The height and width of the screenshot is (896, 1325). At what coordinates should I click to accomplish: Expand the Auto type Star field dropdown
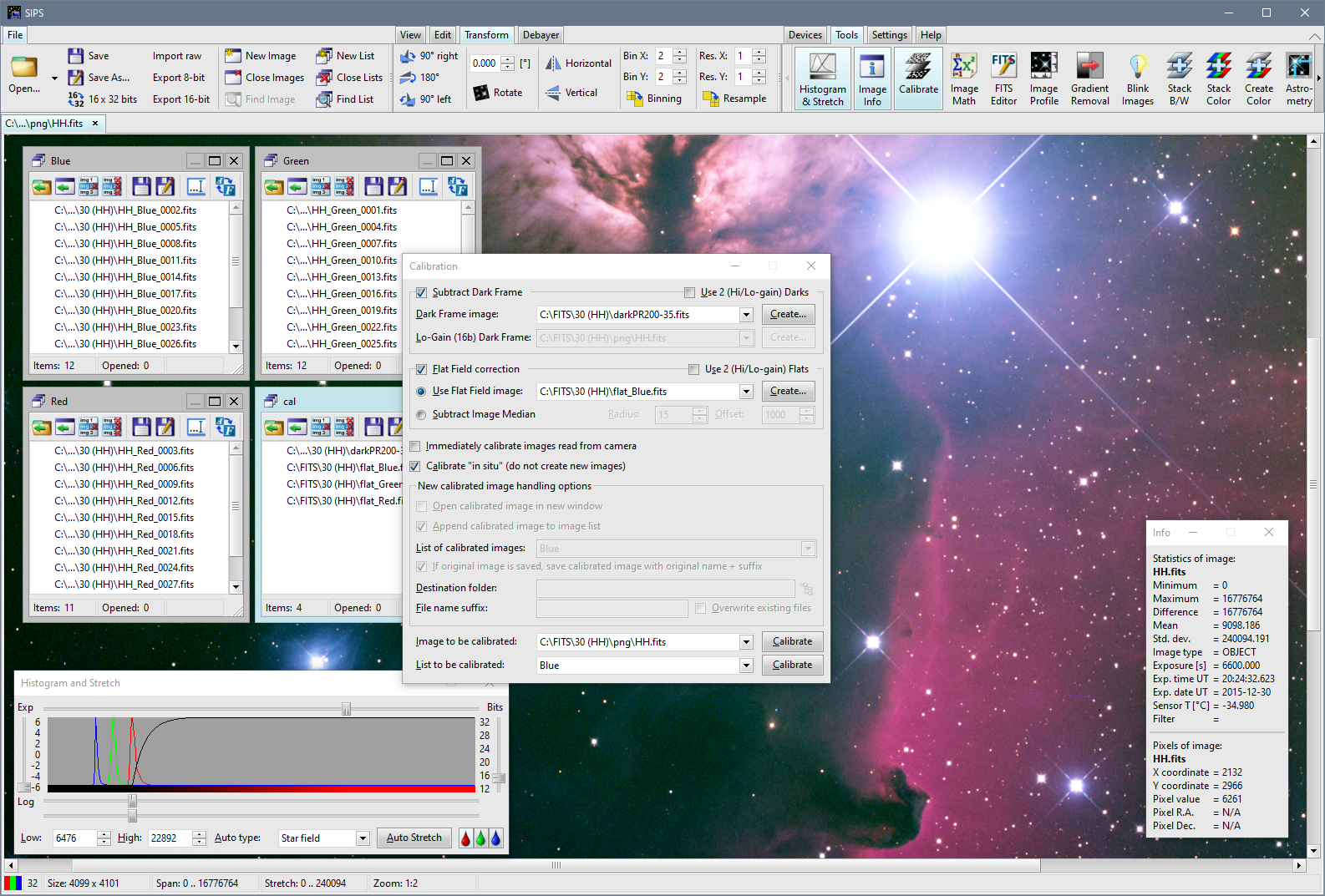pos(363,838)
